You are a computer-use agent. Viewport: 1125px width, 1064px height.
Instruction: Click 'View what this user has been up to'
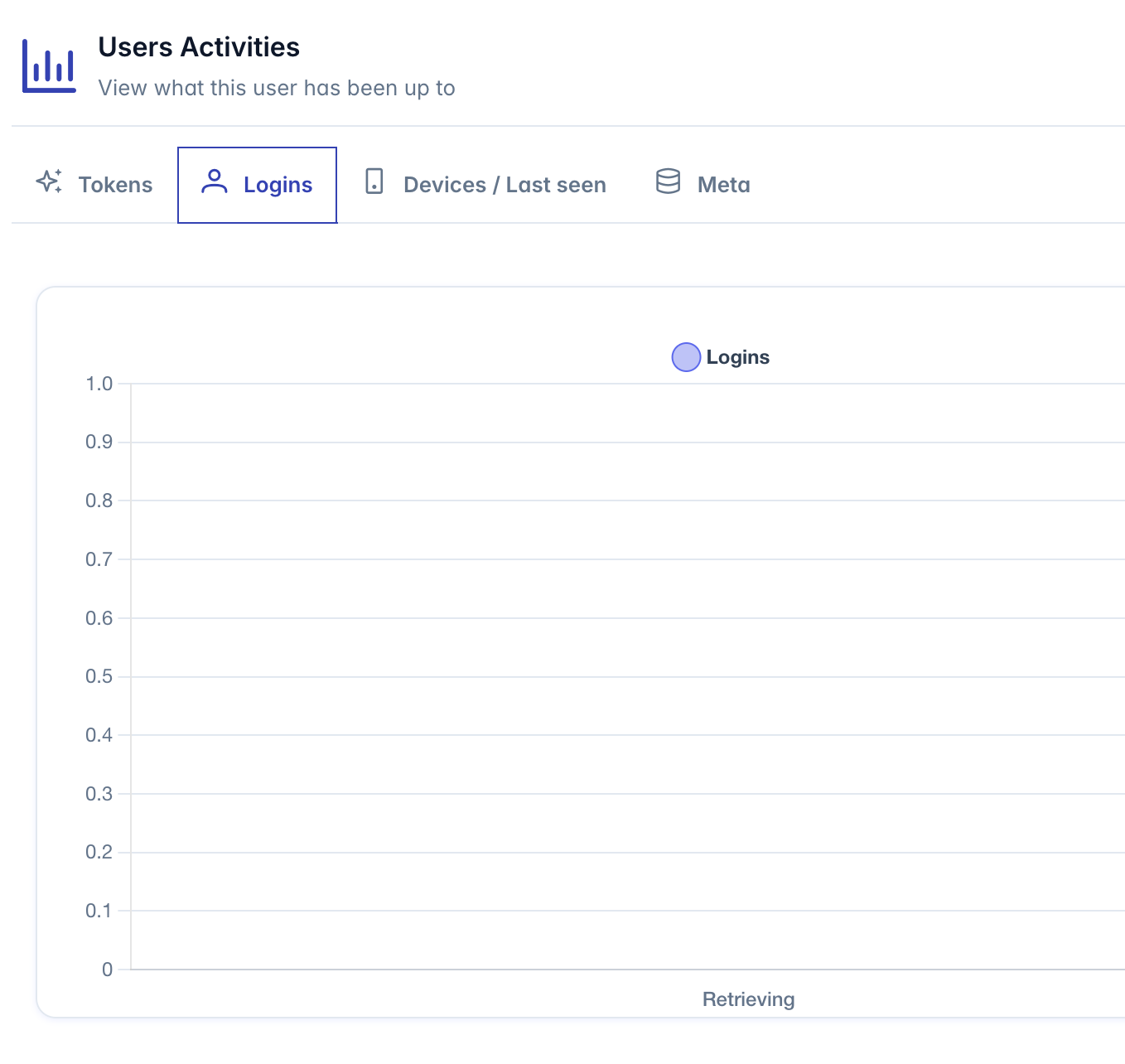click(277, 88)
